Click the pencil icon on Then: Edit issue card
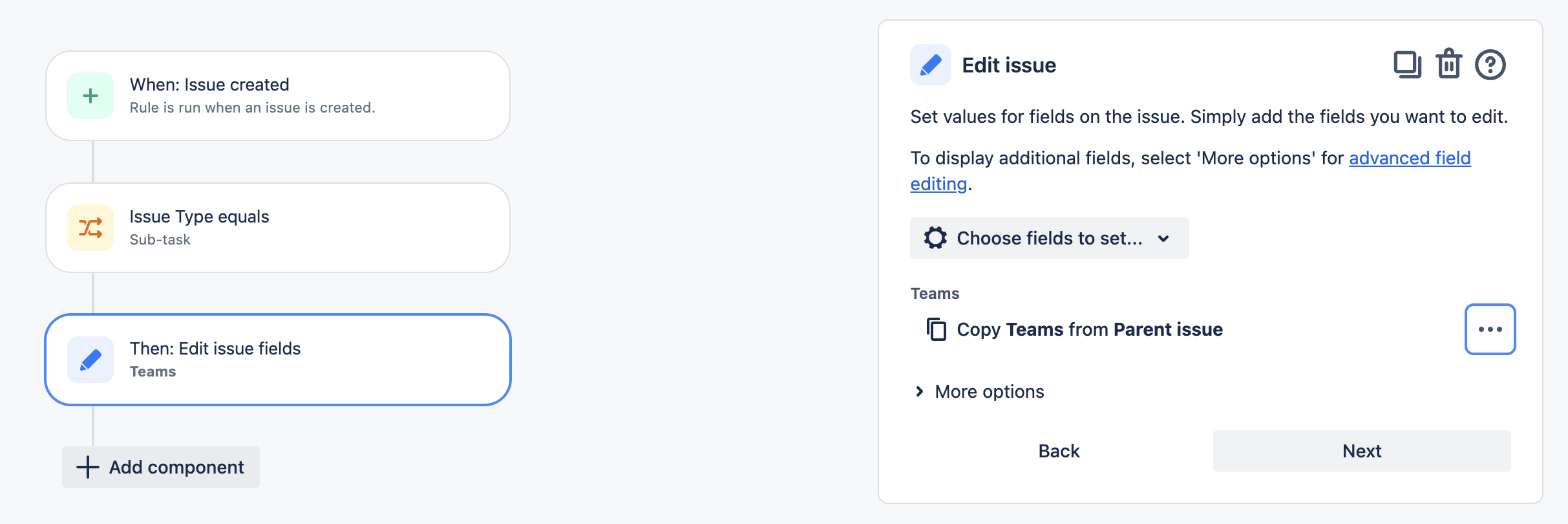 pyautogui.click(x=90, y=359)
